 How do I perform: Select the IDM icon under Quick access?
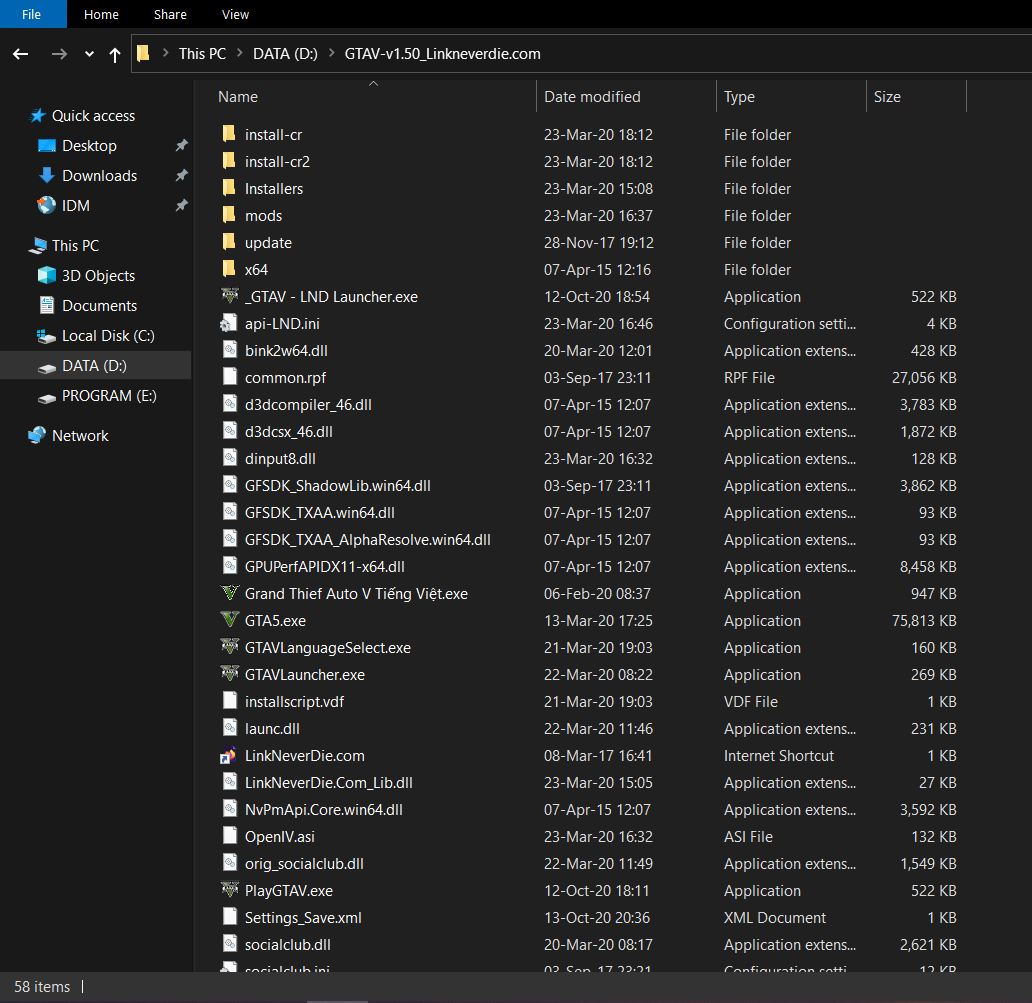46,205
